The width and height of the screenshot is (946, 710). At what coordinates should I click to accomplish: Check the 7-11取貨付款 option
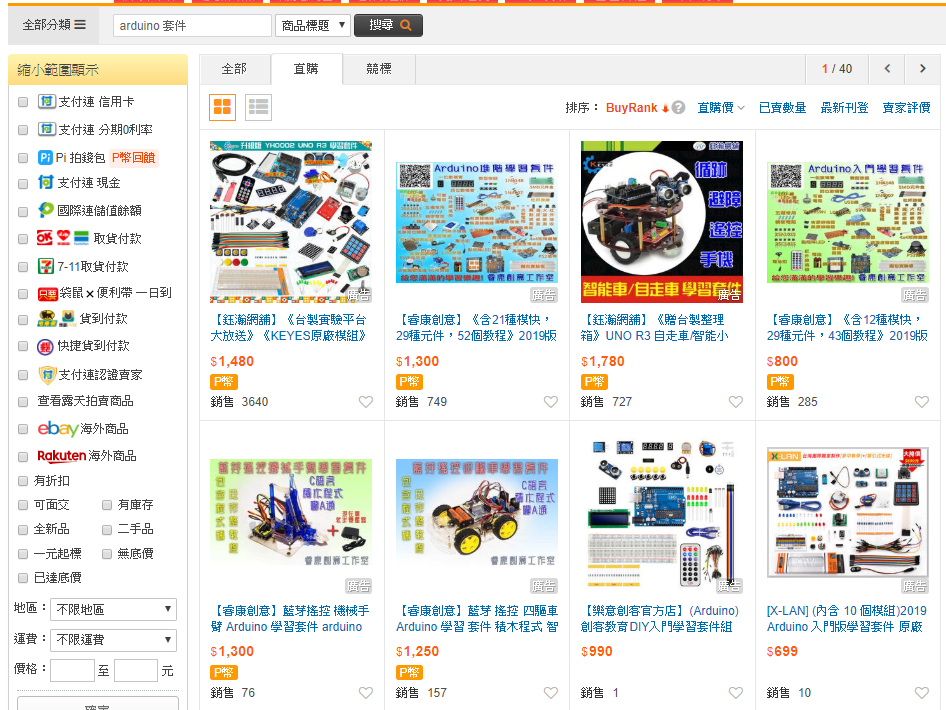23,267
